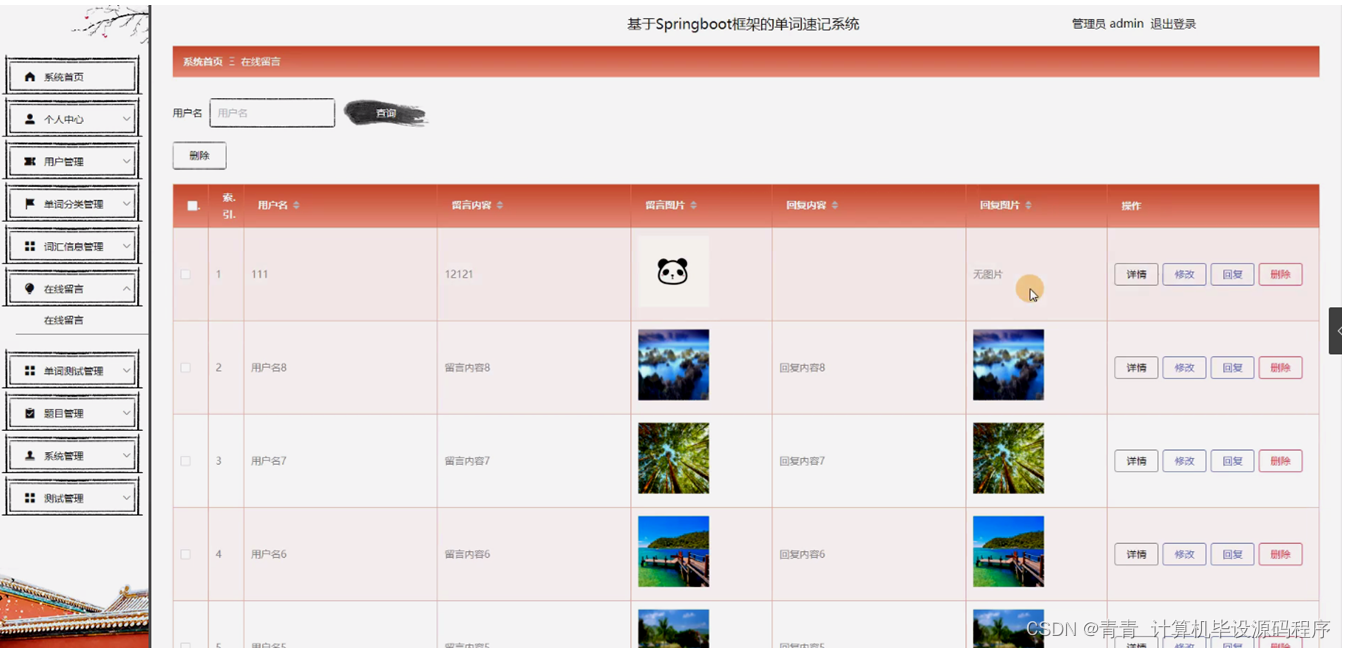Select the 在线留言 submenu item
Screen dimensions: 1346x648
(x=64, y=321)
